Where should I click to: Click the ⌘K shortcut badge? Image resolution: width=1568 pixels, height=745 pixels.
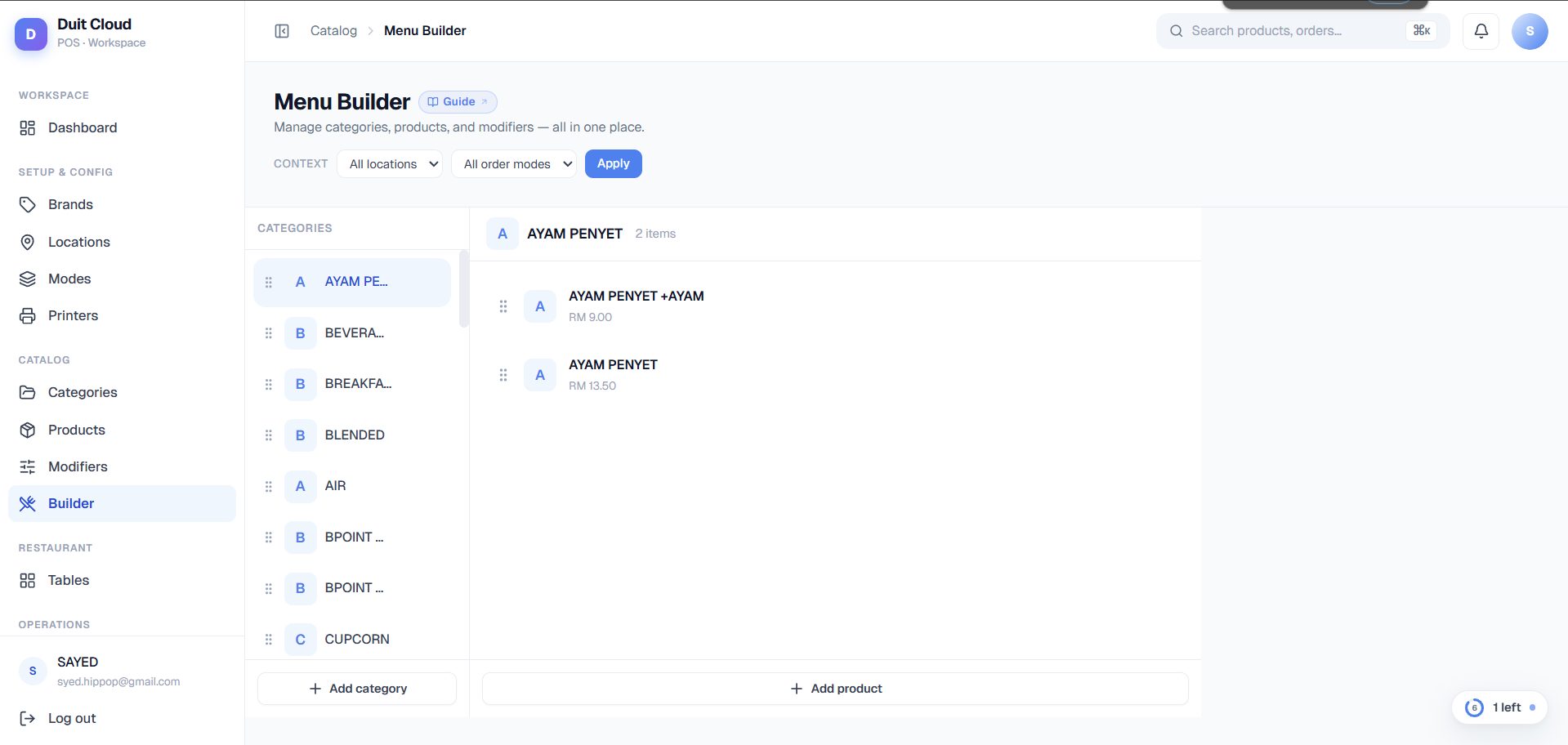pyautogui.click(x=1422, y=31)
